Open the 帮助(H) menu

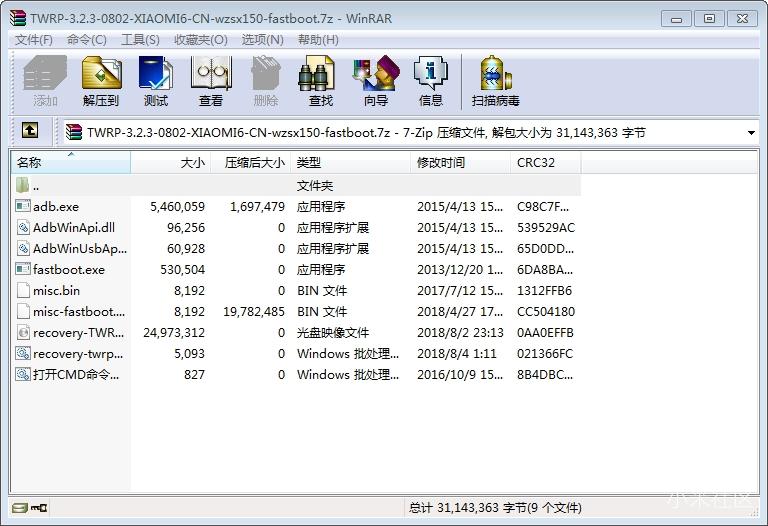[318, 40]
